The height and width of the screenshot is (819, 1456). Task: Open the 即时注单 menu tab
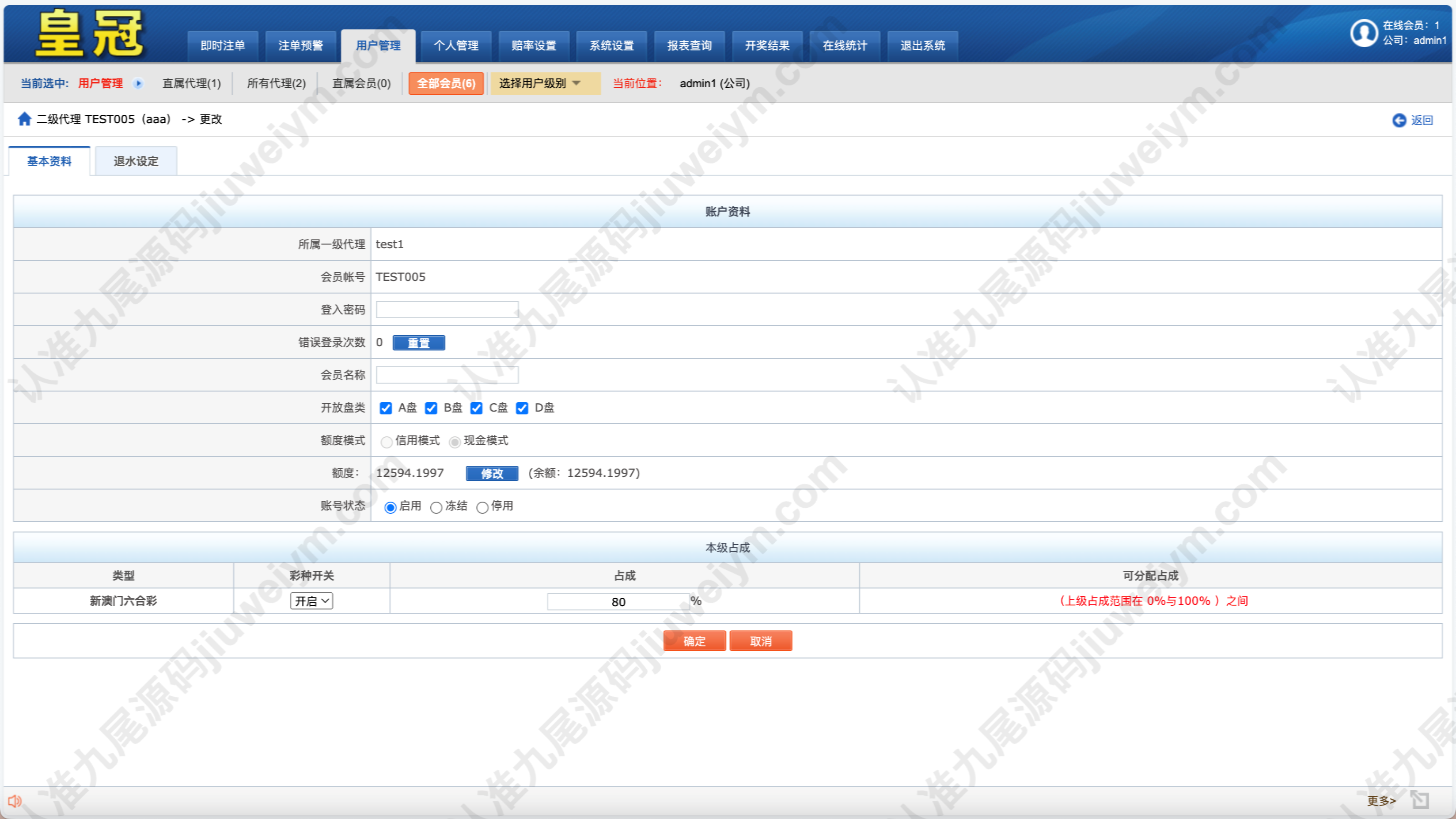(223, 46)
